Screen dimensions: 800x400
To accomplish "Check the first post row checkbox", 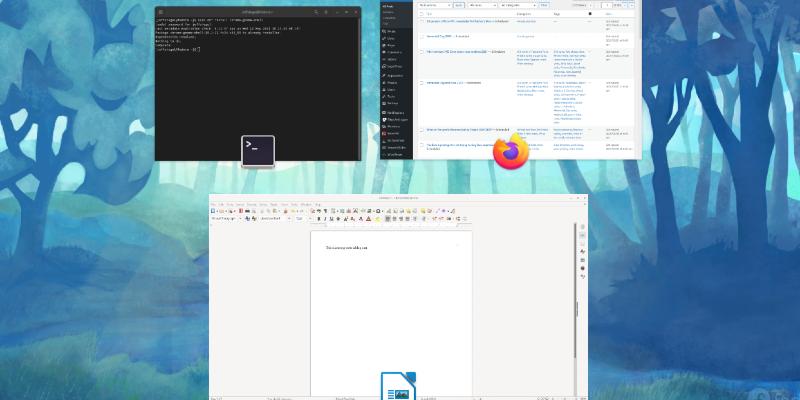I will coord(422,21).
